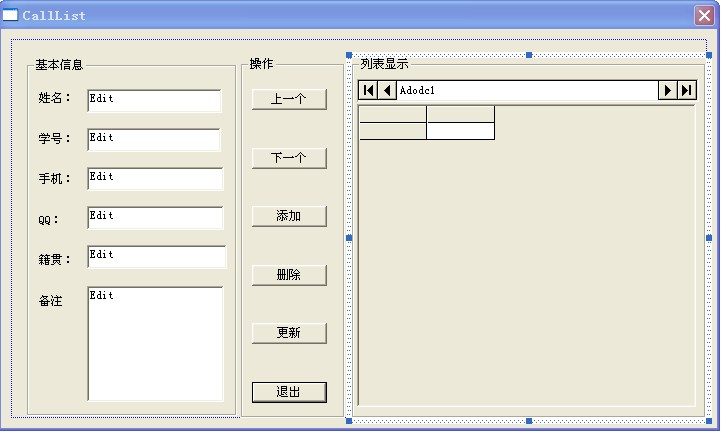The image size is (728, 438).
Task: Click the 退出 exit button
Action: 289,392
